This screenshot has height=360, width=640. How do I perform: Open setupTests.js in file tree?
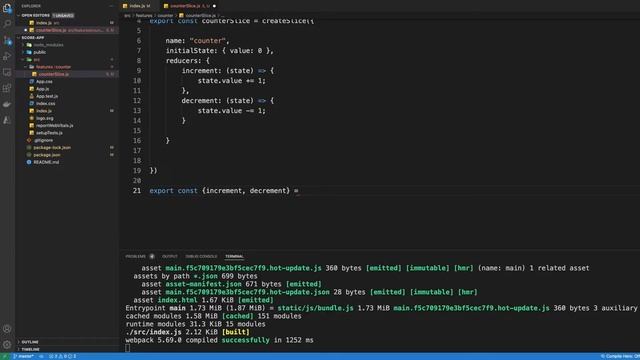tap(49, 133)
